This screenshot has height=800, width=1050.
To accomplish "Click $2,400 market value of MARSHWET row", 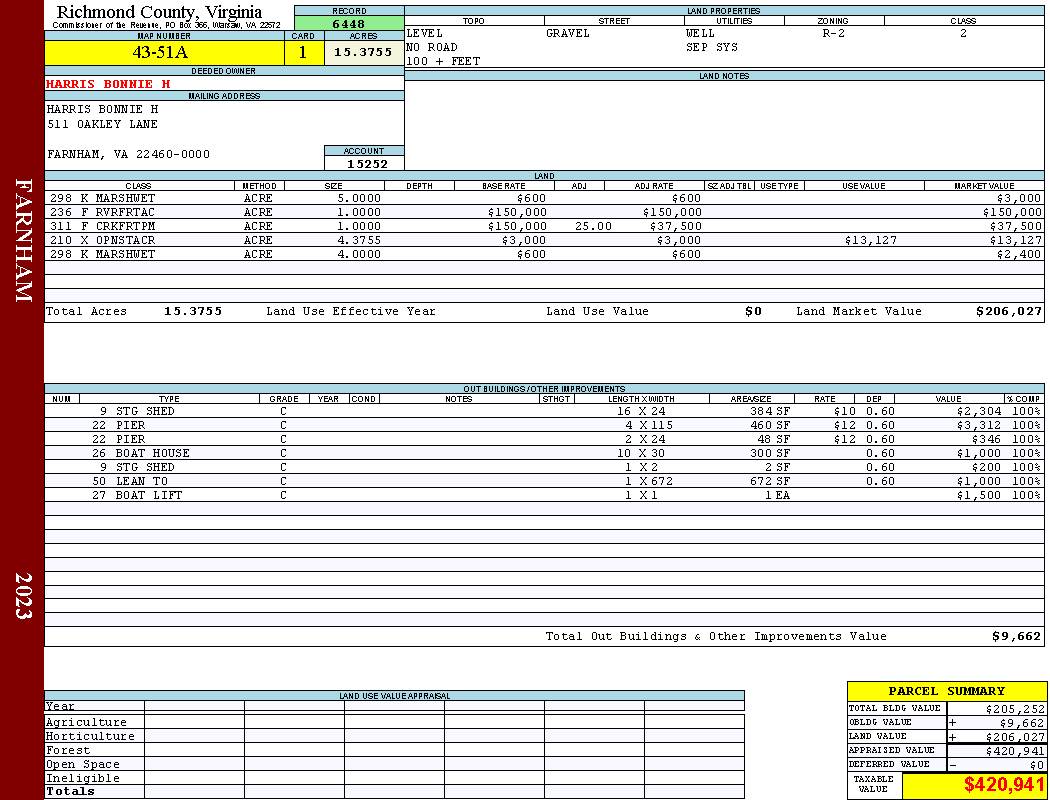I will point(1019,254).
